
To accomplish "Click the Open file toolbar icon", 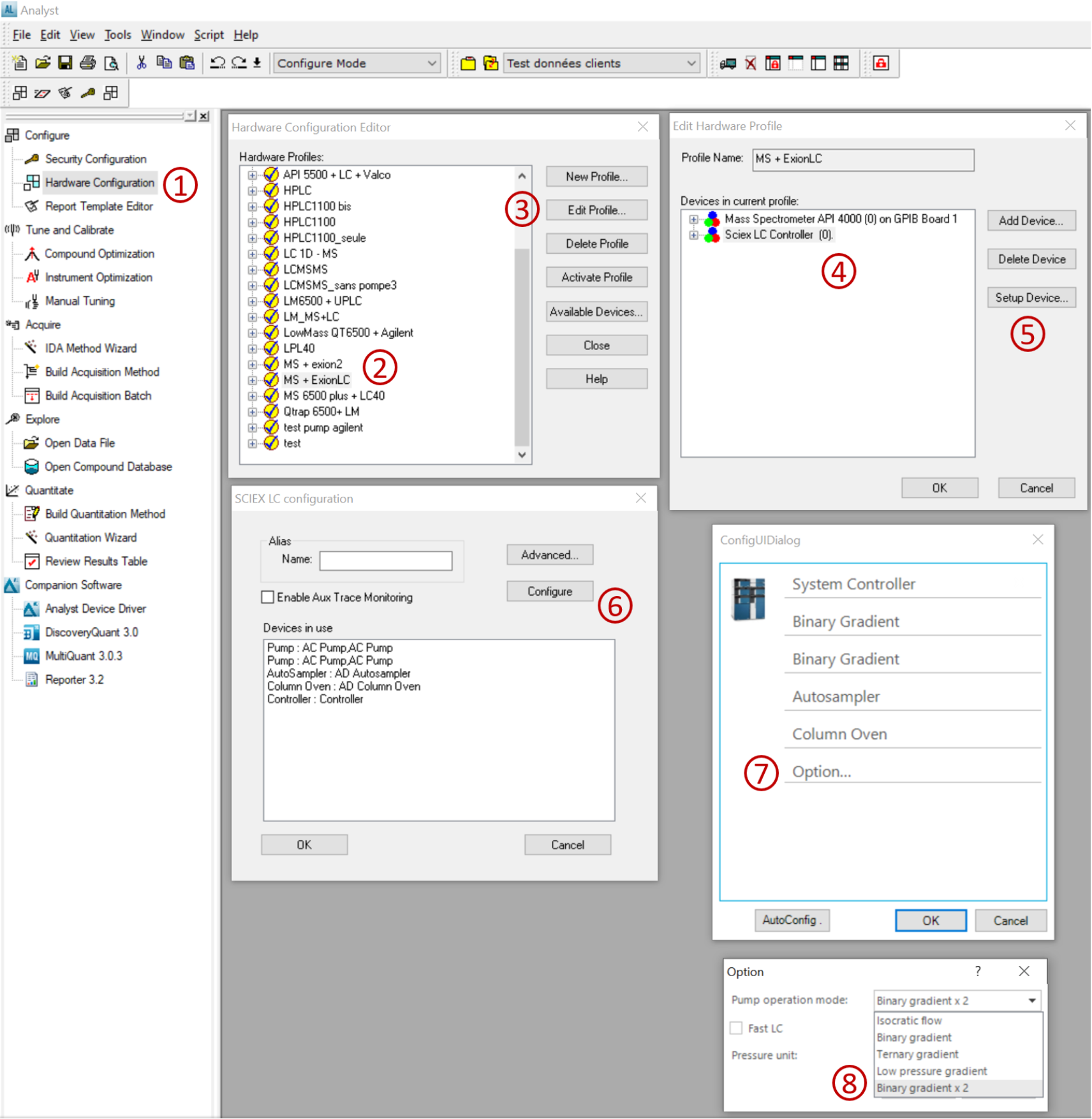I will tap(42, 63).
